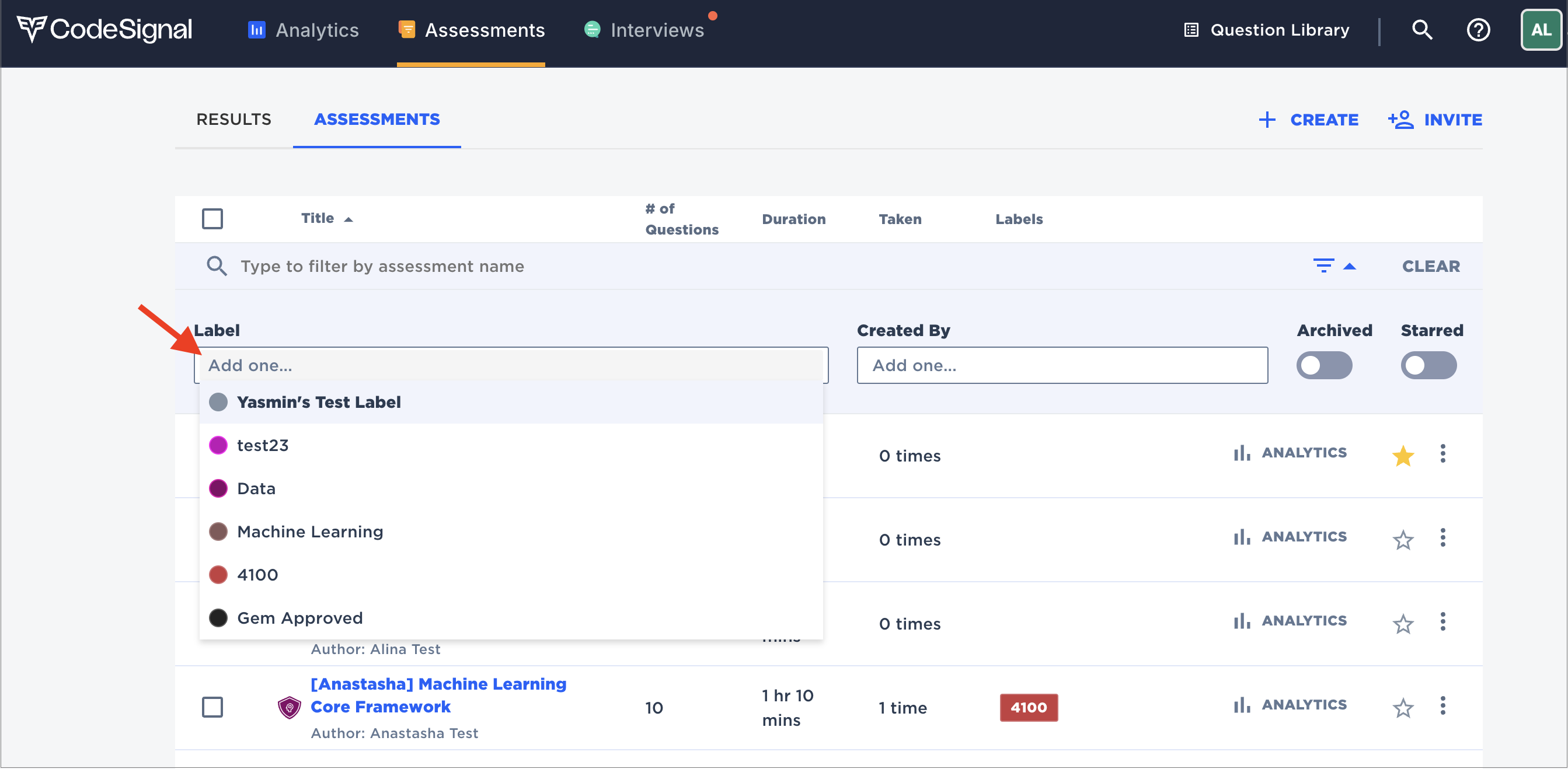The height and width of the screenshot is (769, 1568).
Task: Click the magenta swatch for test23
Action: (x=218, y=445)
